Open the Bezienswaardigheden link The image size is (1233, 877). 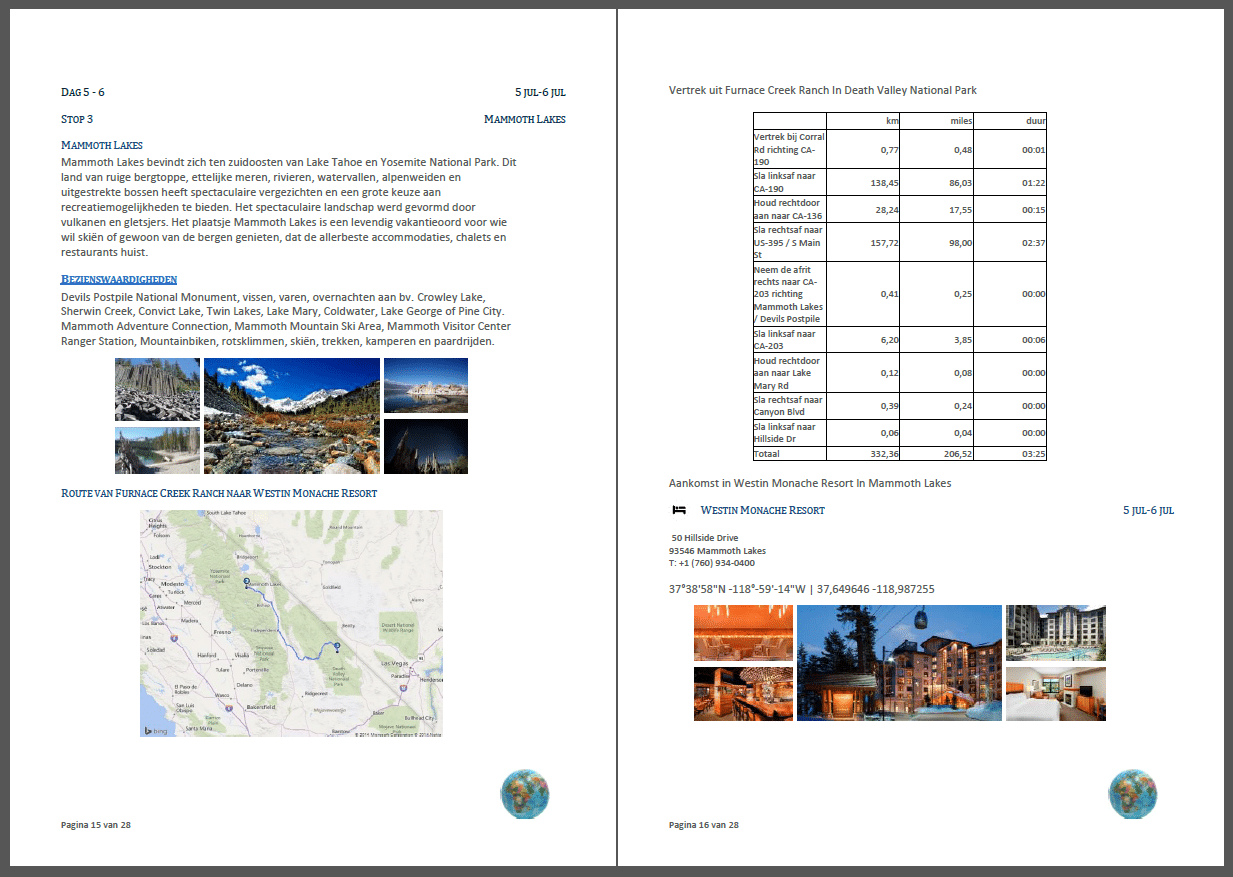coord(119,279)
